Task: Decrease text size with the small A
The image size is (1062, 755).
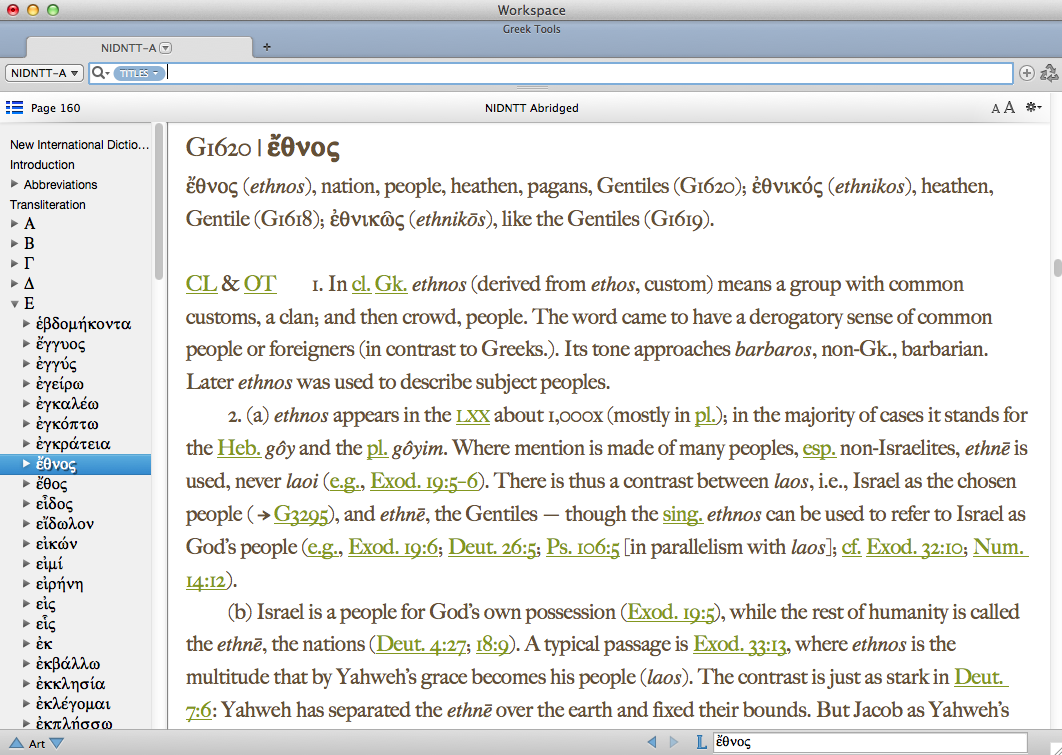Action: coord(995,108)
